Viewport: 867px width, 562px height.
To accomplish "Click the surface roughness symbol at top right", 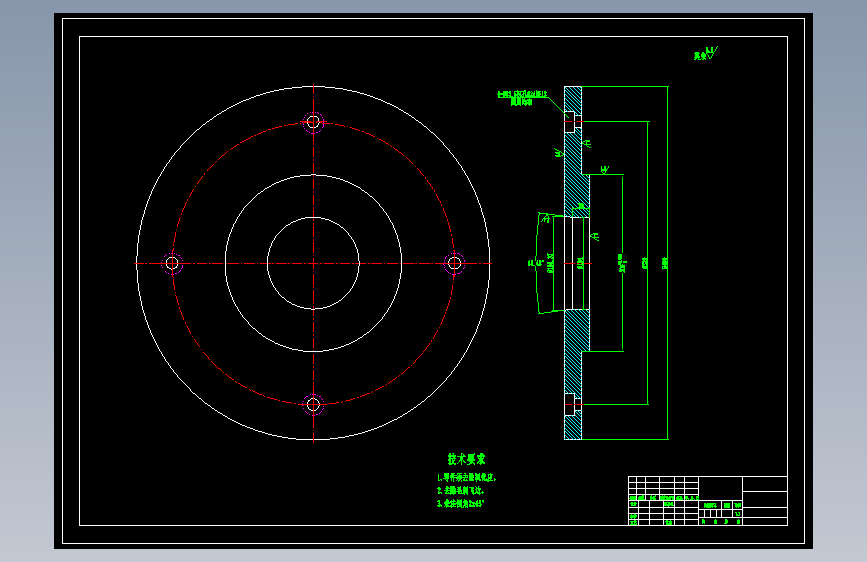I will (706, 54).
